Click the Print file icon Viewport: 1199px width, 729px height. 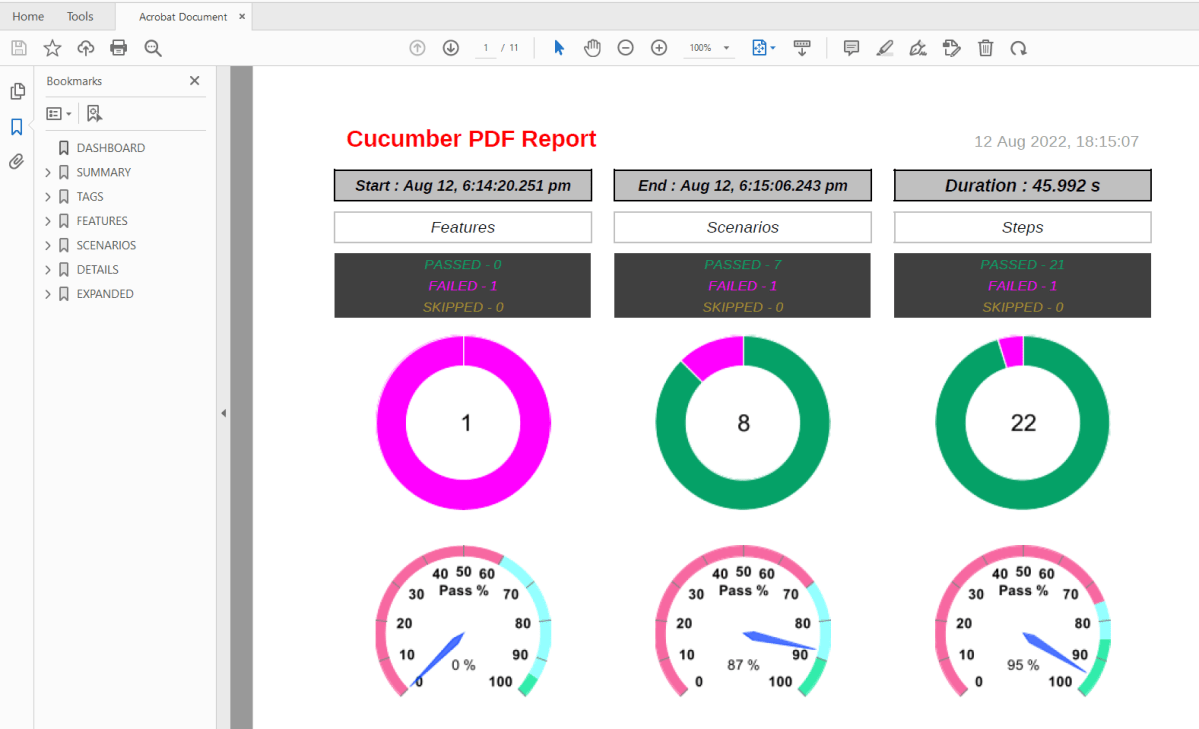[119, 48]
